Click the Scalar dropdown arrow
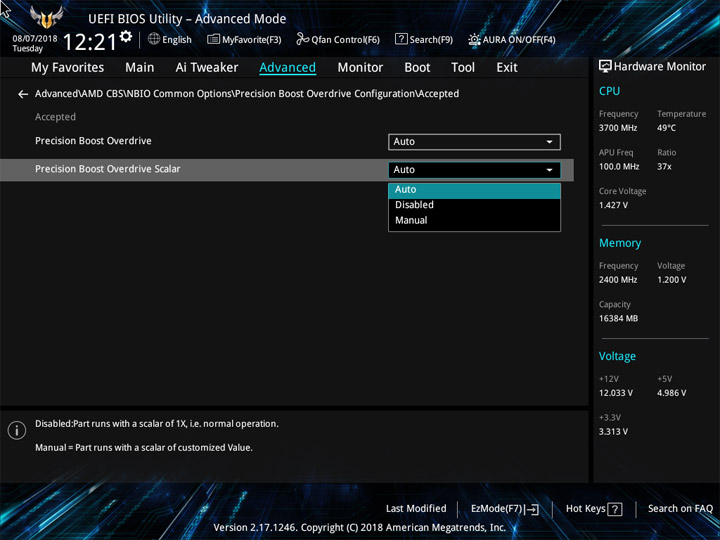The image size is (720, 540). pos(549,170)
